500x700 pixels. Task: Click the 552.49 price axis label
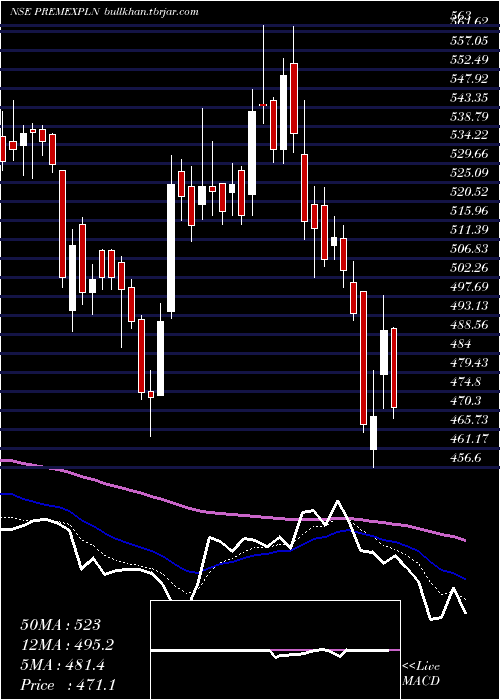[468, 60]
